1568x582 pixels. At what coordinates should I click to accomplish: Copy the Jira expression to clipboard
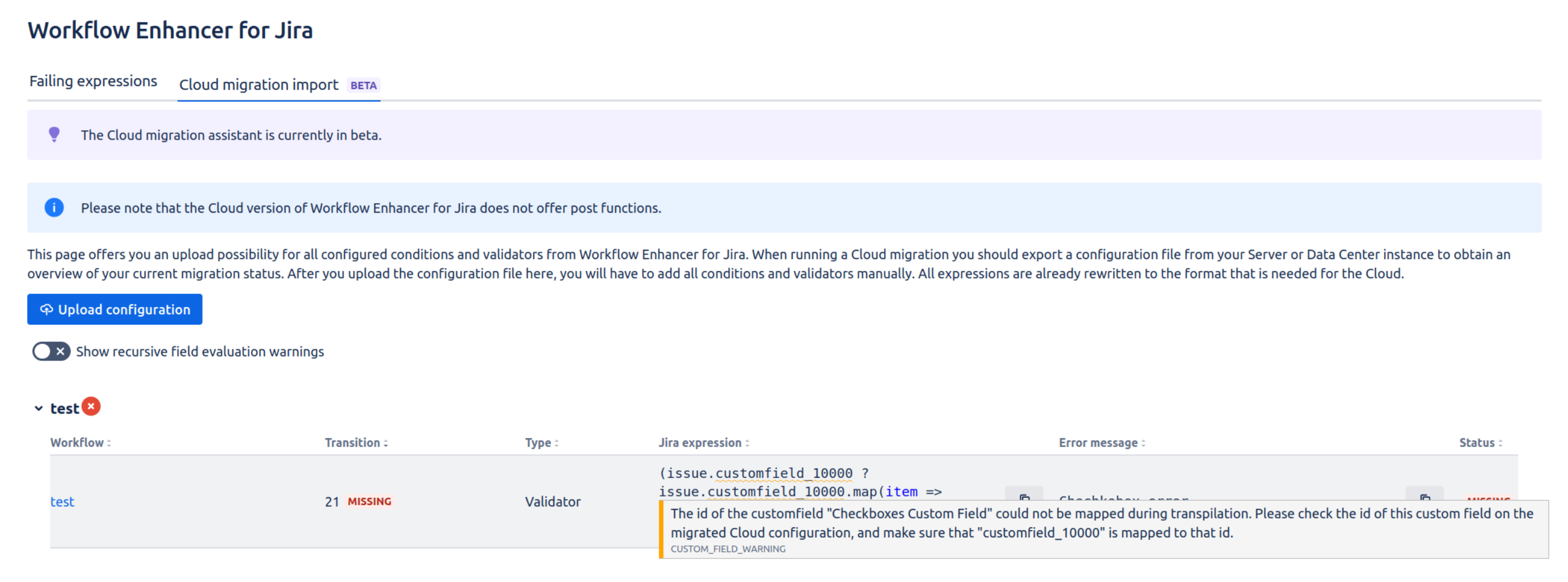coord(1024,498)
